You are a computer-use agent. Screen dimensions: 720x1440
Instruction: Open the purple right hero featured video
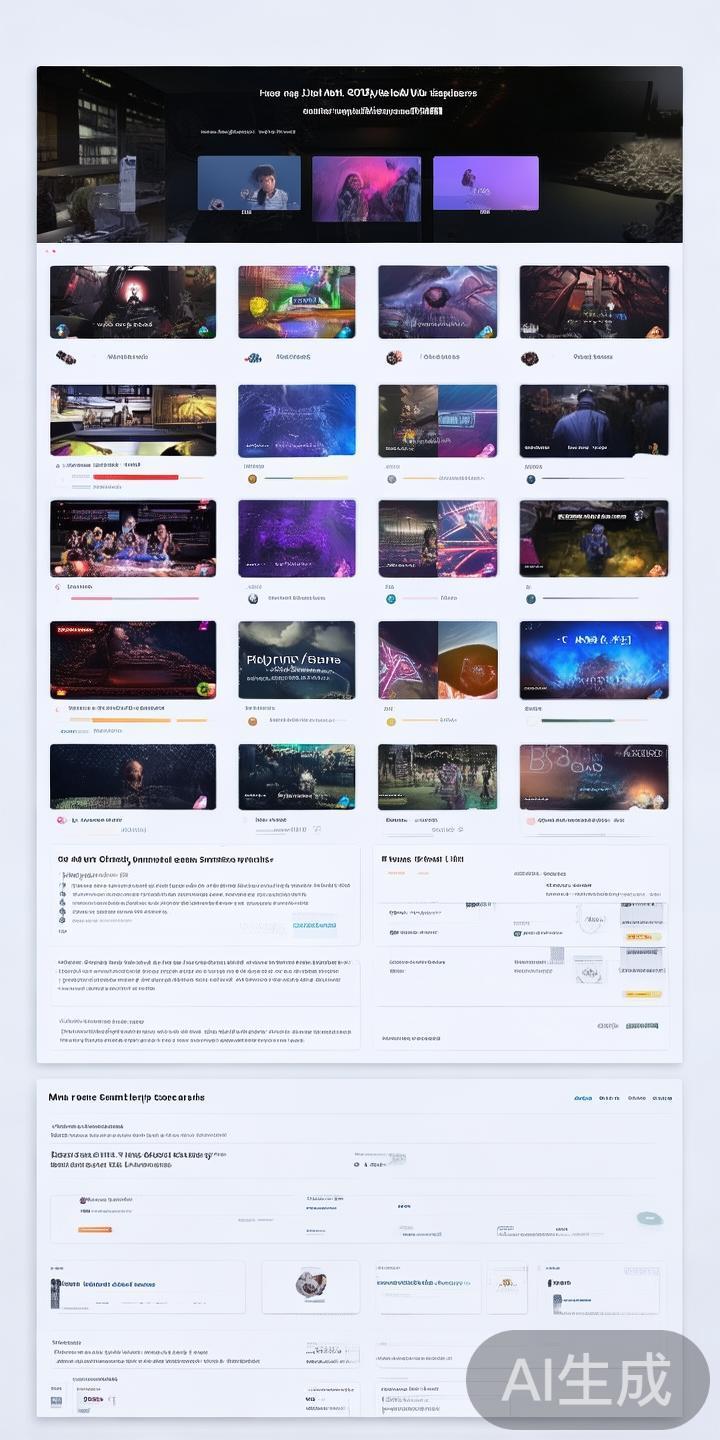(485, 183)
